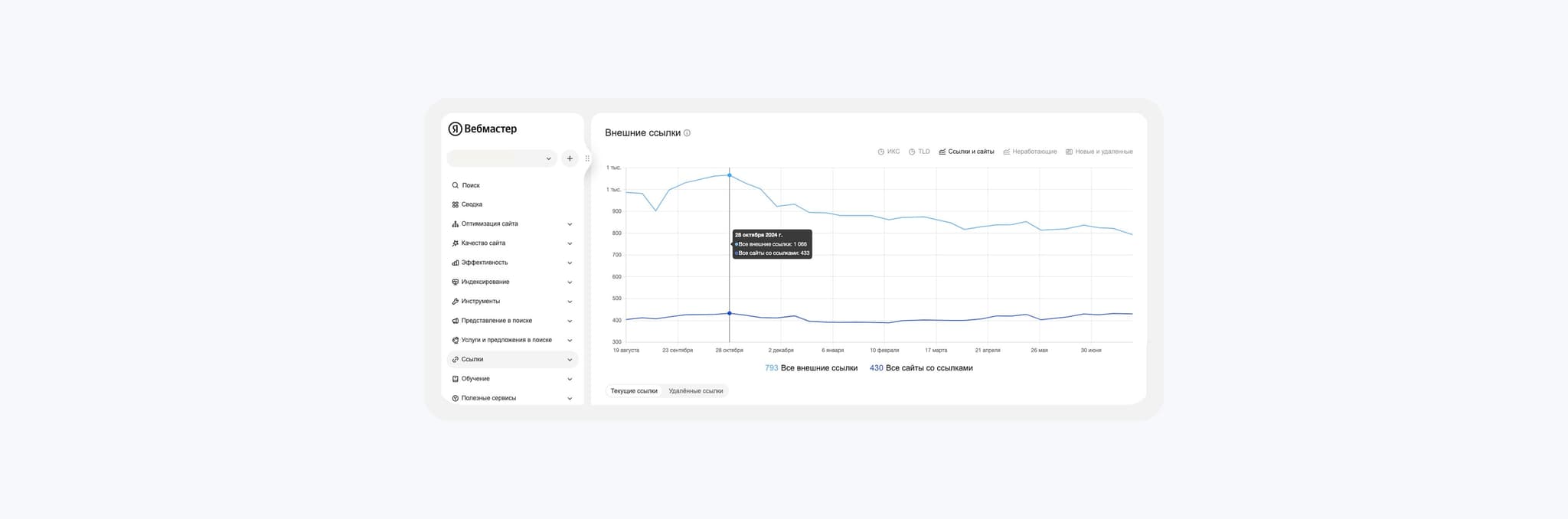Select the Ссылки и сайты chart mode
Screen dimensions: 1568x519
(x=966, y=152)
